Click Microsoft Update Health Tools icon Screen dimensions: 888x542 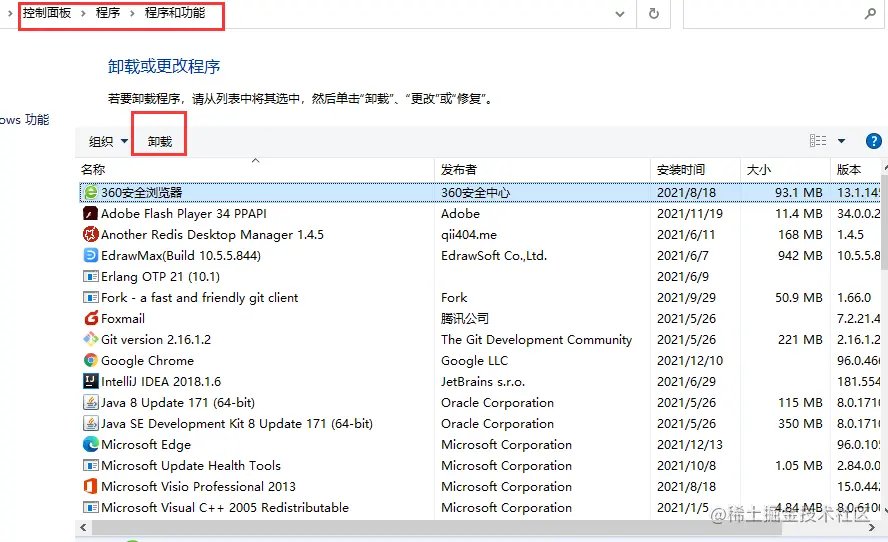(91, 466)
